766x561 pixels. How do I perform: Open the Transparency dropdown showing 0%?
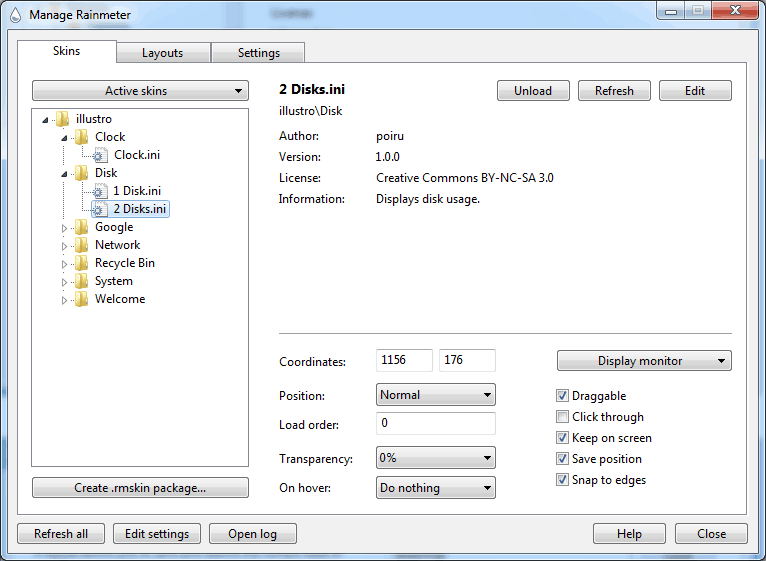pos(435,458)
